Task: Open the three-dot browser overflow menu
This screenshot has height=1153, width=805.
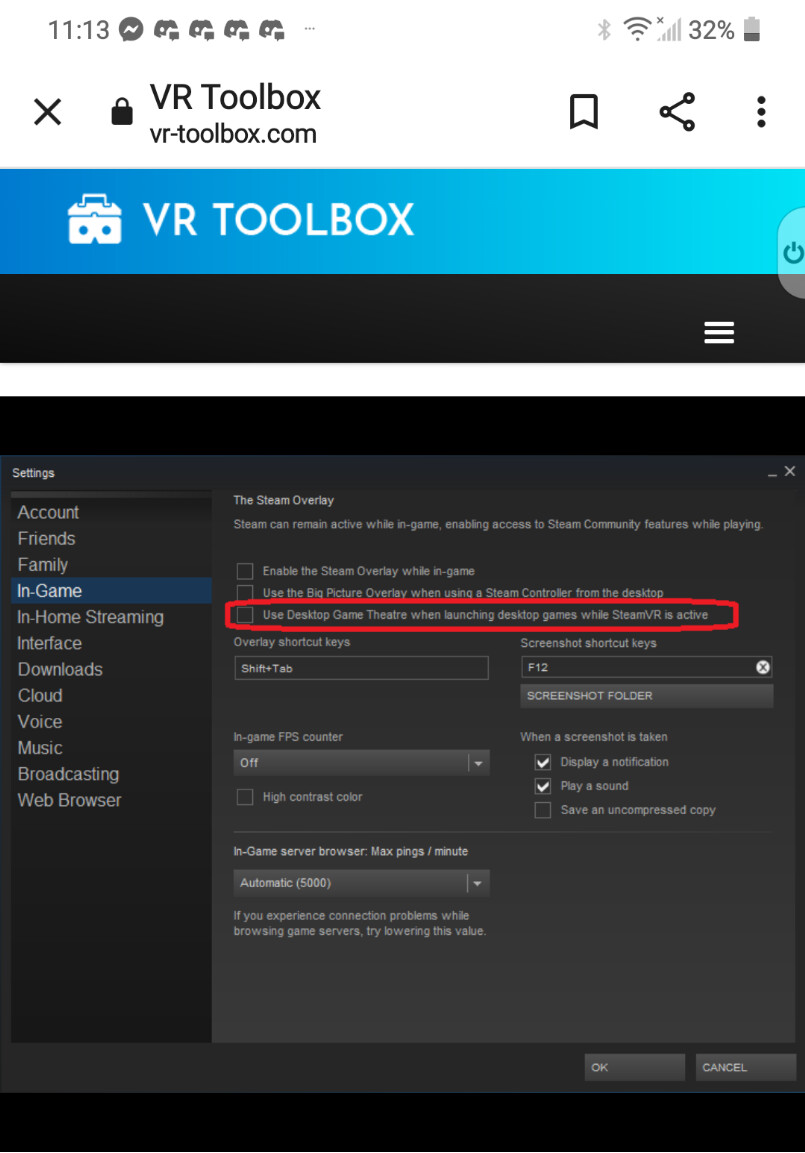Action: pyautogui.click(x=761, y=112)
